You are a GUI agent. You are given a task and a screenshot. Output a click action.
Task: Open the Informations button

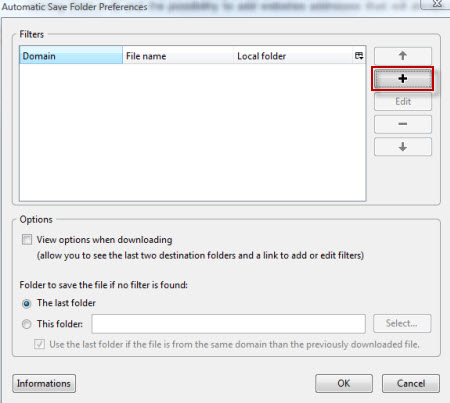pos(44,383)
